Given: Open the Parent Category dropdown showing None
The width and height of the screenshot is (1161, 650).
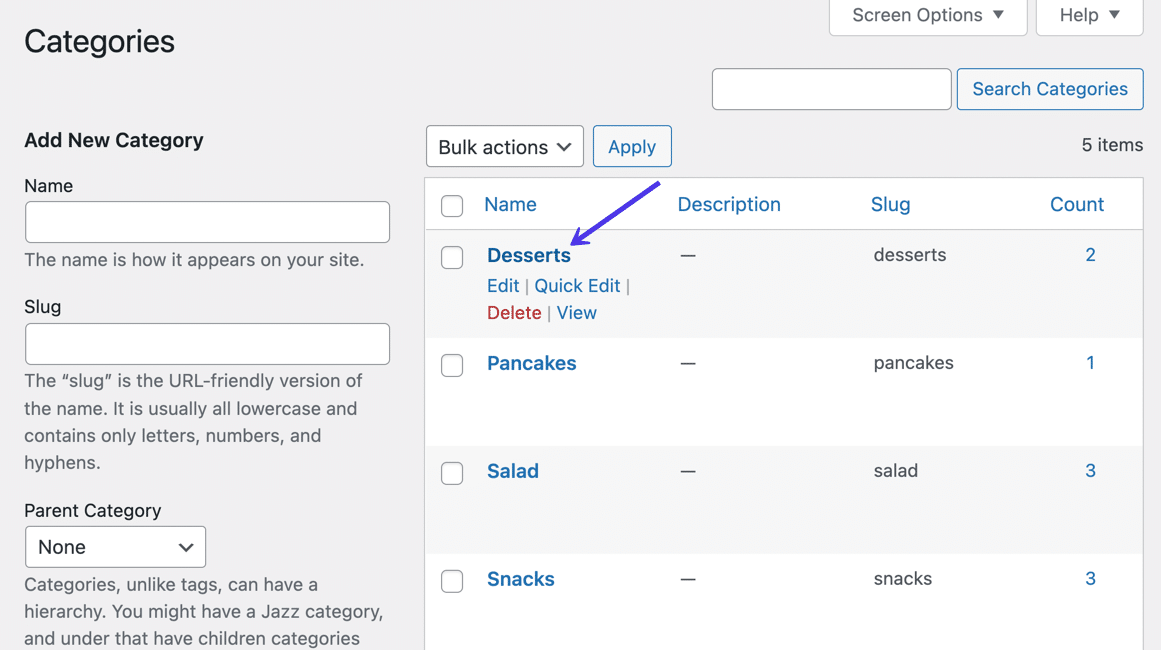Looking at the screenshot, I should pyautogui.click(x=114, y=546).
